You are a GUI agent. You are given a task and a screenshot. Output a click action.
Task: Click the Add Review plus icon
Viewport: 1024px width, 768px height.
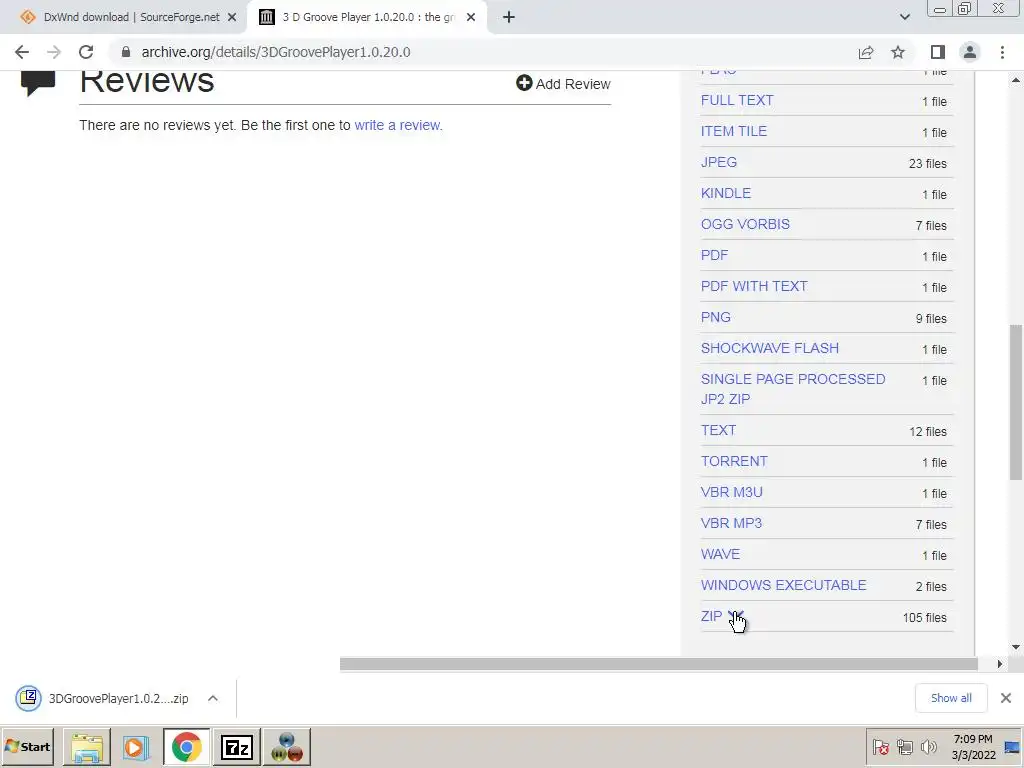point(524,83)
